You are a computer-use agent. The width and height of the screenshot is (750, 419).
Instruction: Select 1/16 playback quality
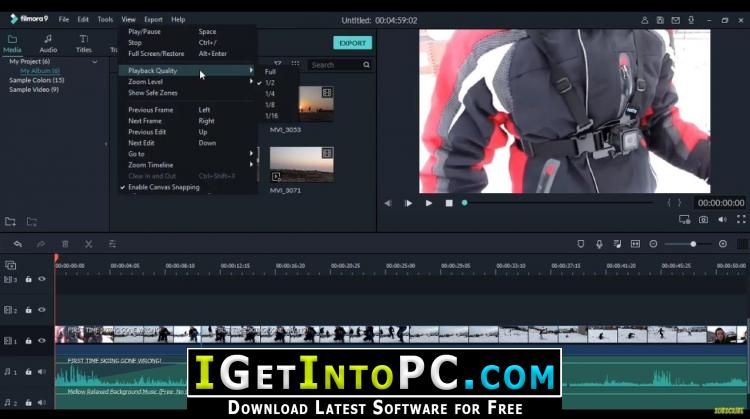271,116
